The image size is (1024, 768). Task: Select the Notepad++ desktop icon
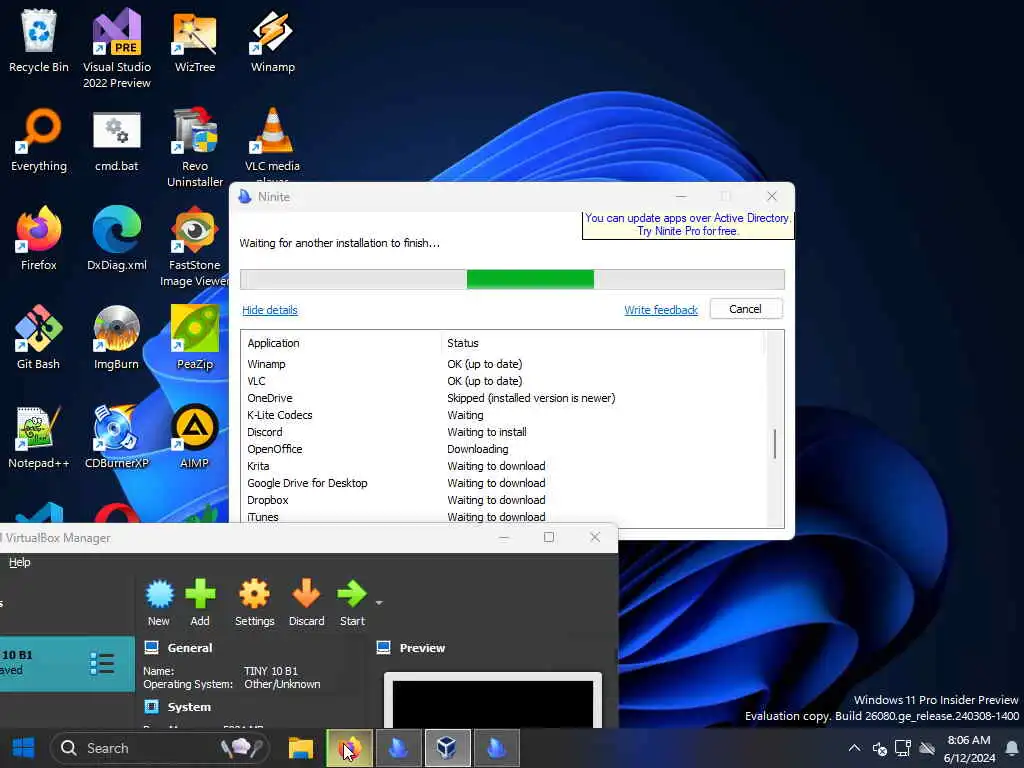pos(39,438)
